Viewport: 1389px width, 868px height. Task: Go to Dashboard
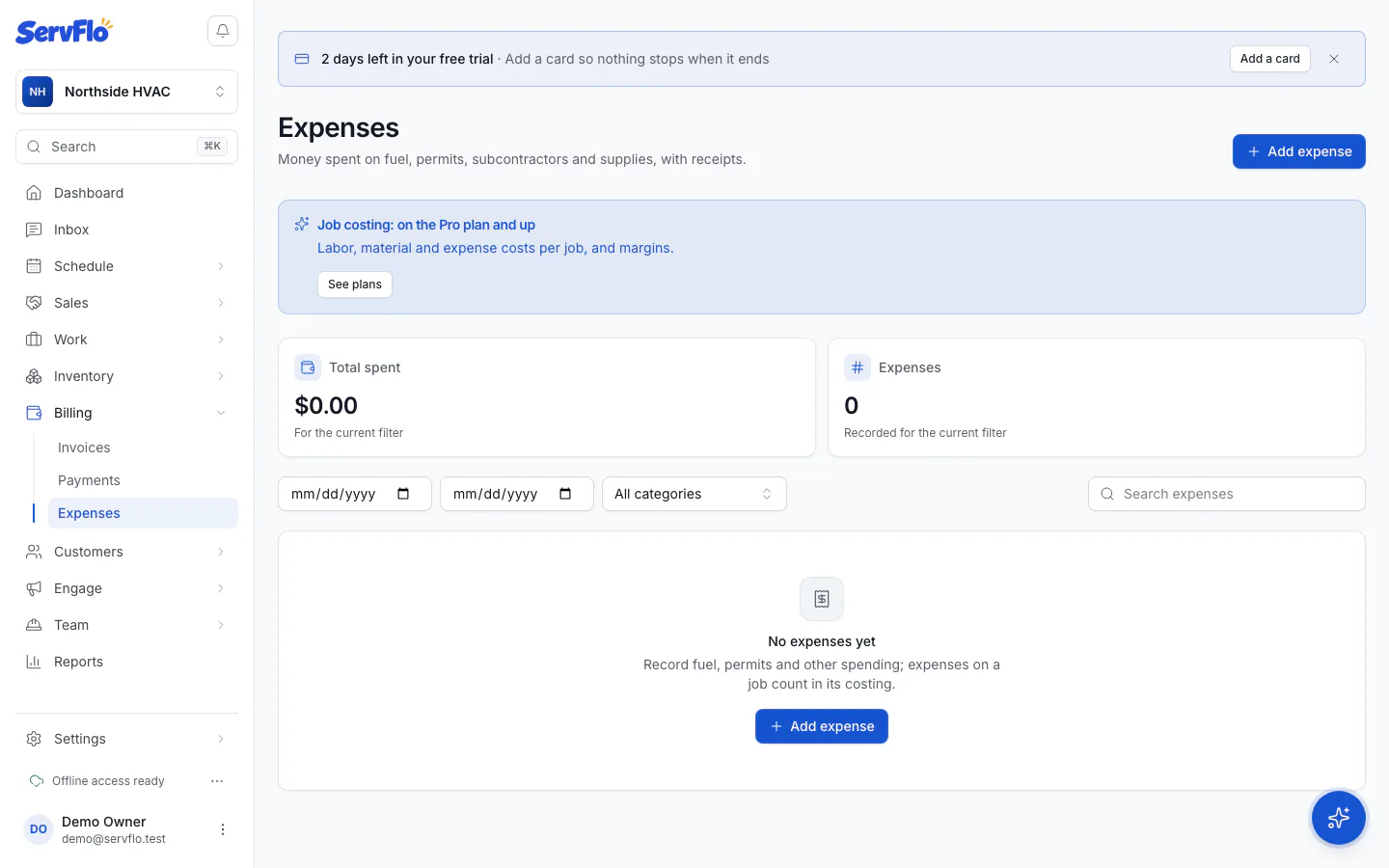[x=126, y=193]
